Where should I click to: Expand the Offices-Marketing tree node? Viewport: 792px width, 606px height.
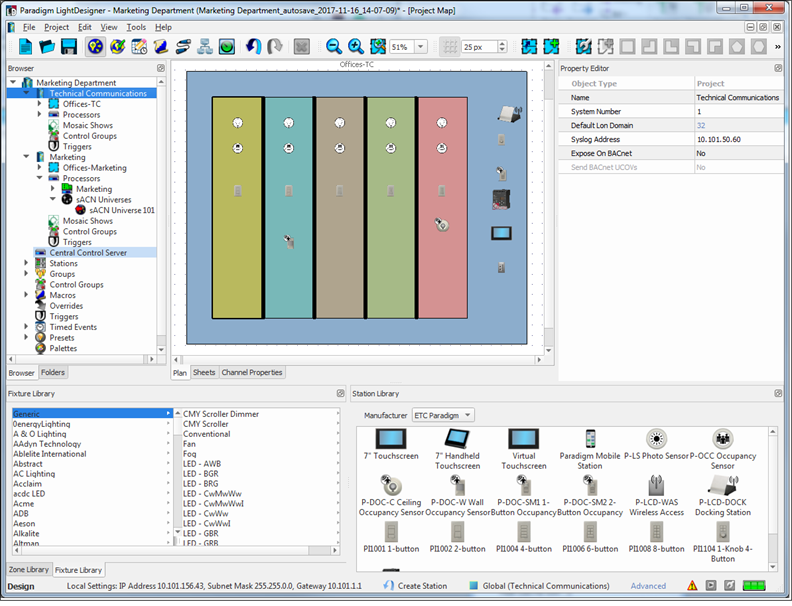click(x=39, y=167)
